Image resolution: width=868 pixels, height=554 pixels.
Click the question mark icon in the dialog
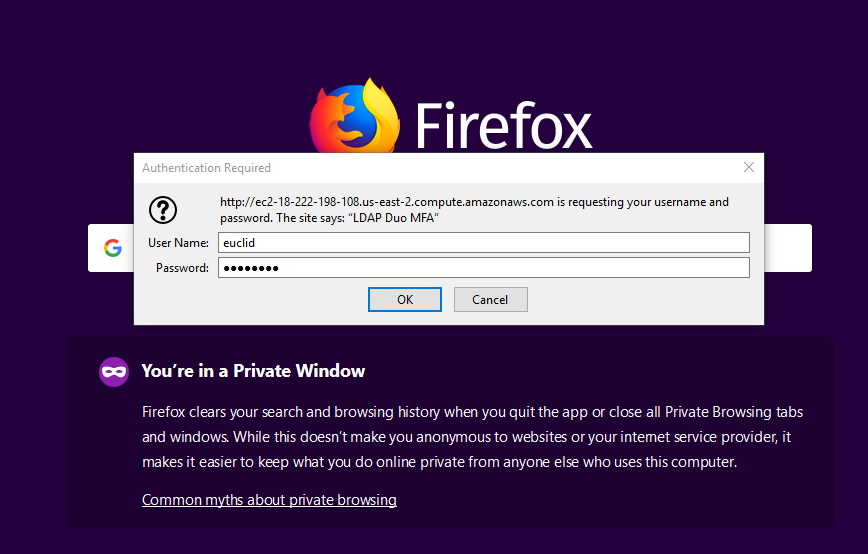[x=163, y=210]
